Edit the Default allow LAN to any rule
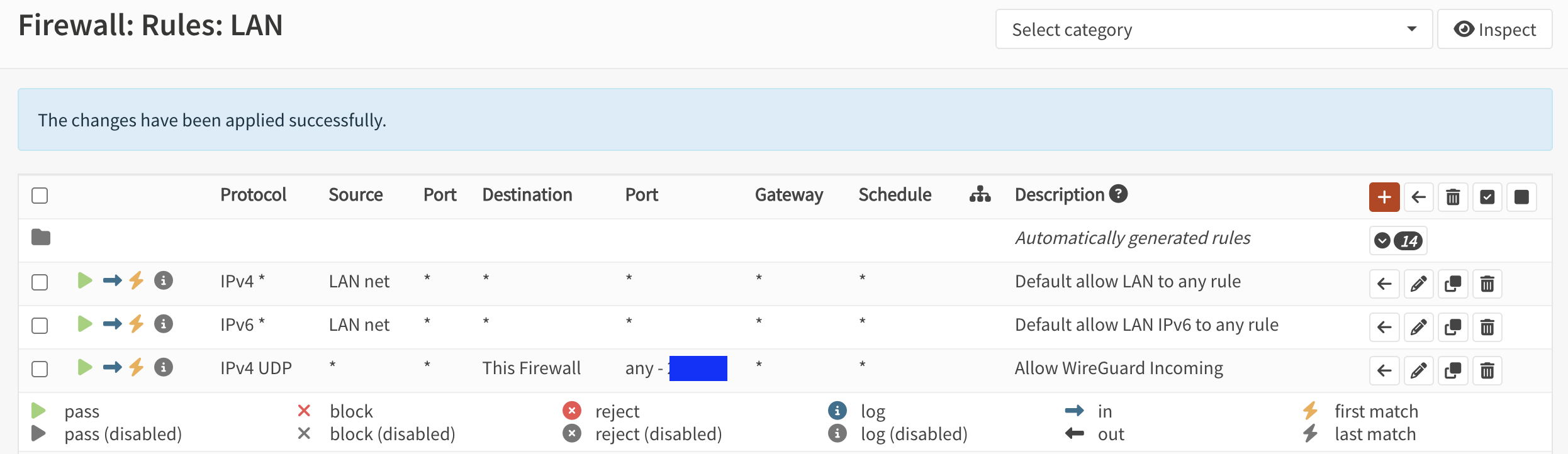Screen dimensions: 1568x454 (x=1418, y=284)
